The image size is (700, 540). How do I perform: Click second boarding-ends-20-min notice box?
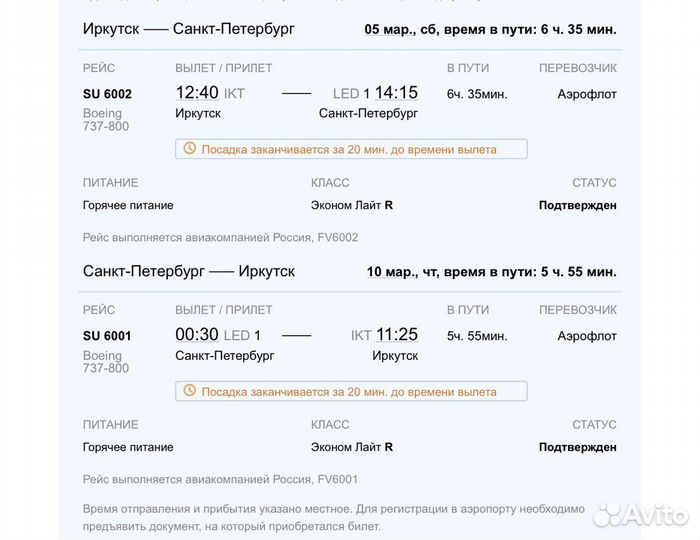(x=351, y=391)
